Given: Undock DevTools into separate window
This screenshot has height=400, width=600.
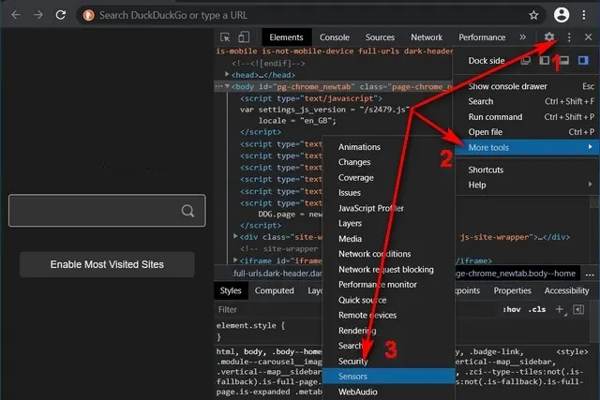Looking at the screenshot, I should point(526,60).
